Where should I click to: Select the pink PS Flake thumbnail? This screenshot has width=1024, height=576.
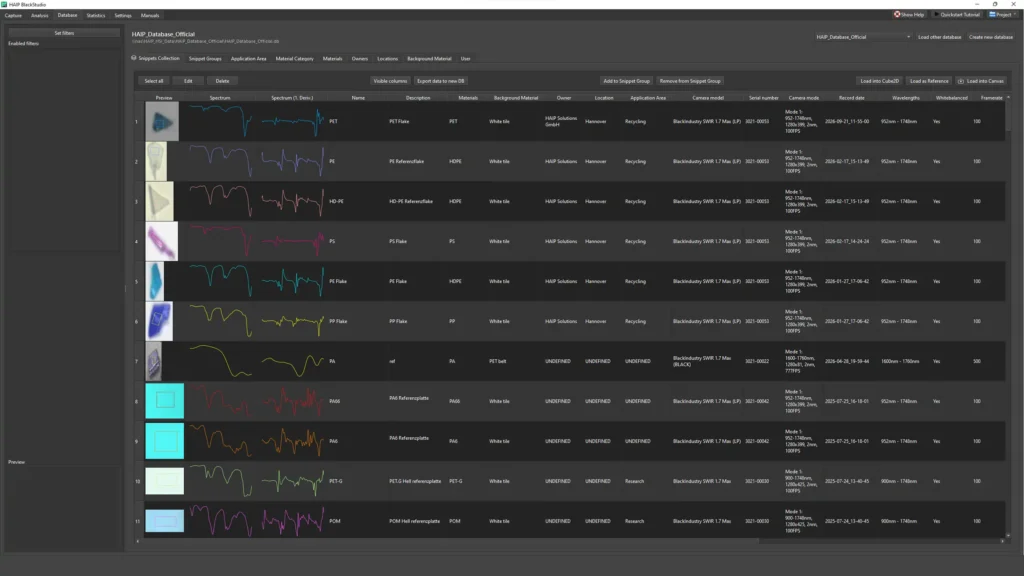[x=161, y=241]
